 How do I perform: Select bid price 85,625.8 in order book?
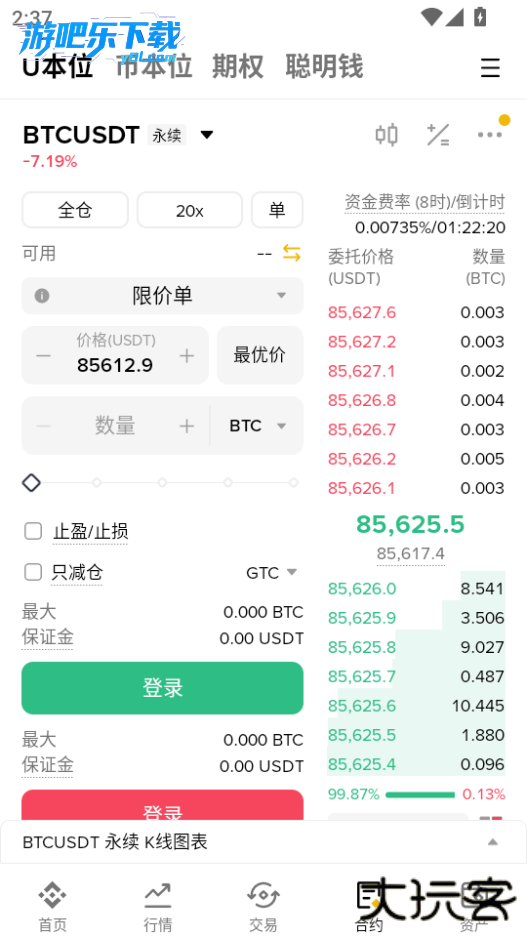[x=362, y=647]
